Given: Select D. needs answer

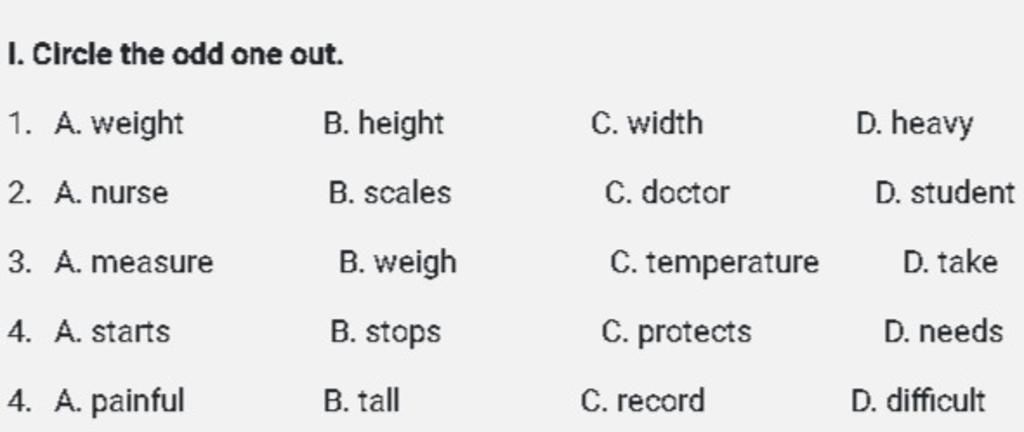Looking at the screenshot, I should point(943,332).
